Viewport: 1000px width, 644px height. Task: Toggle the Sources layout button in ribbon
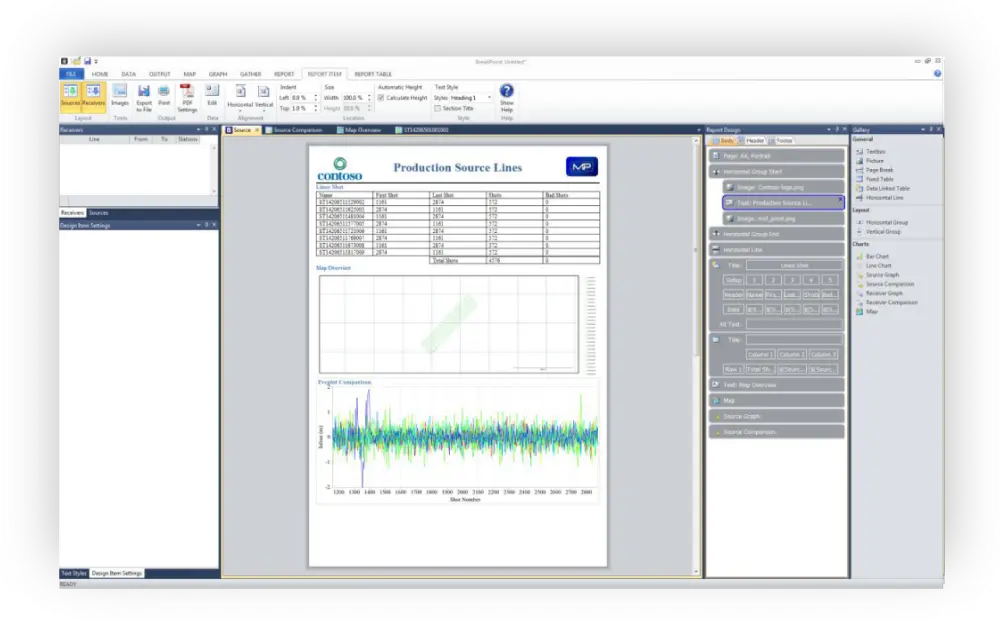pyautogui.click(x=70, y=97)
